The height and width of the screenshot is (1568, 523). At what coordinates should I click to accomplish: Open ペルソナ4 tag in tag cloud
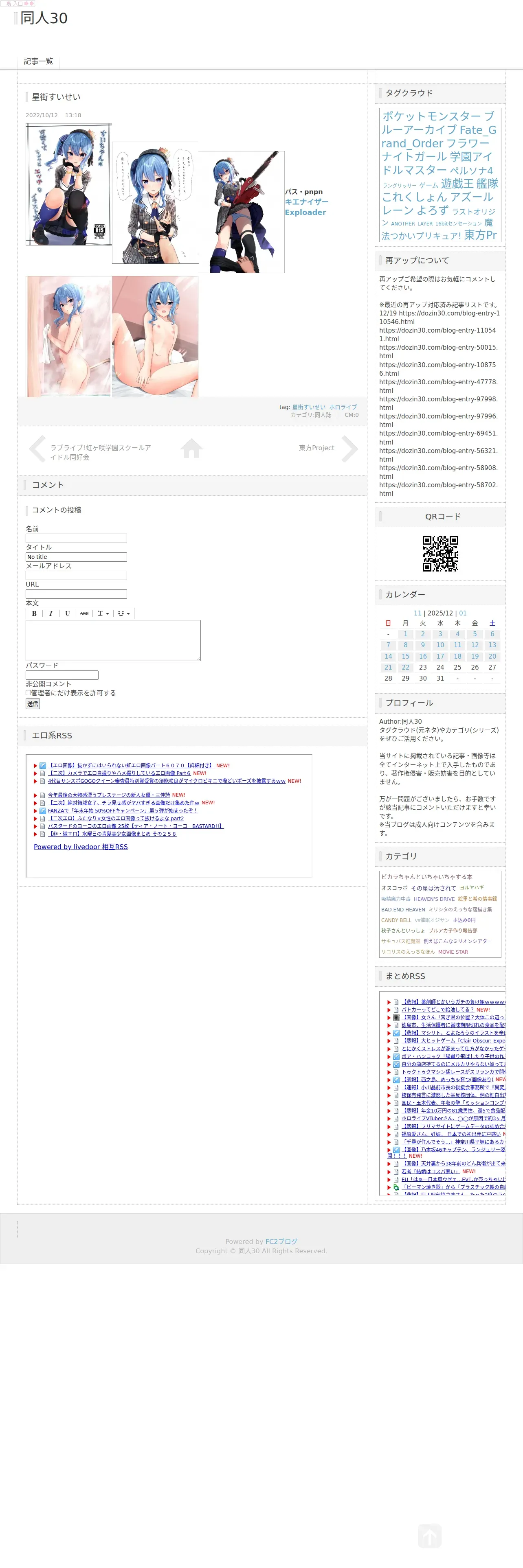[x=471, y=171]
